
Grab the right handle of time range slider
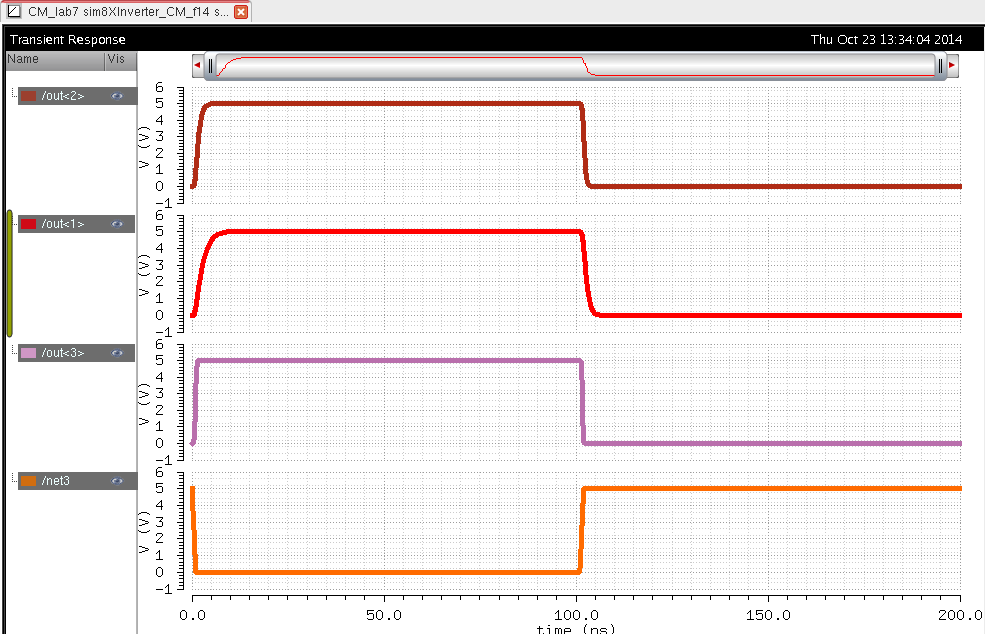coord(940,65)
